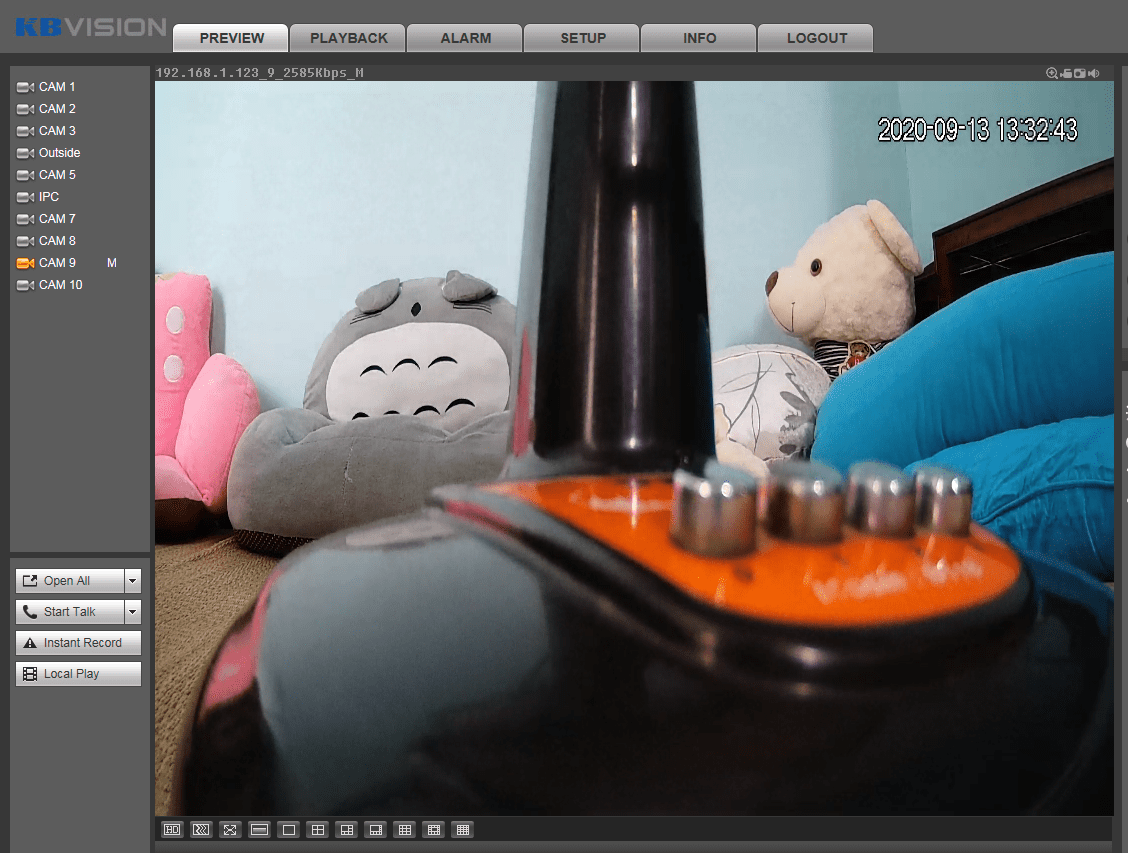Switch stream quality using HD icon

(x=172, y=830)
